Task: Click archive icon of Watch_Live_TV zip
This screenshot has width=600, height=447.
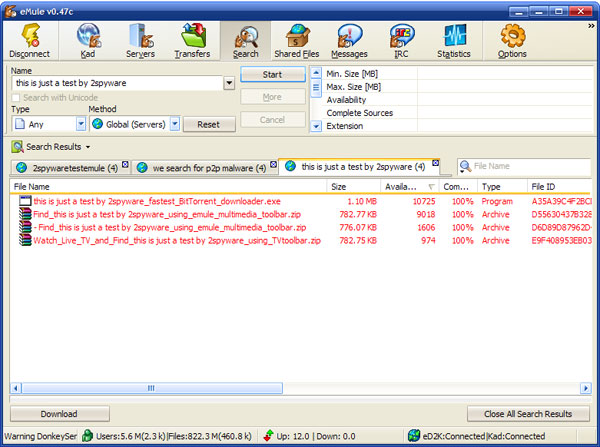Action: tap(25, 240)
